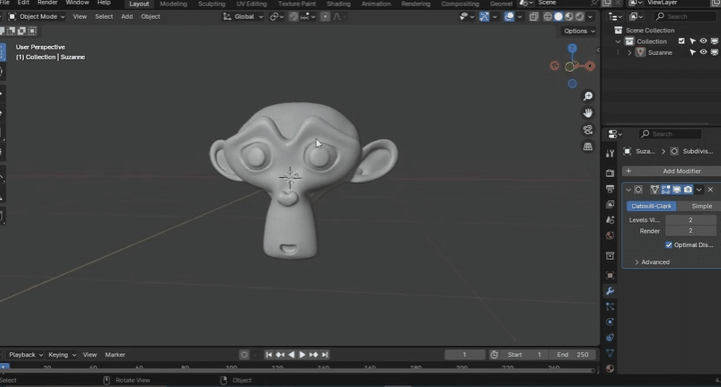
Task: Toggle modifier render camera display
Action: (688, 189)
